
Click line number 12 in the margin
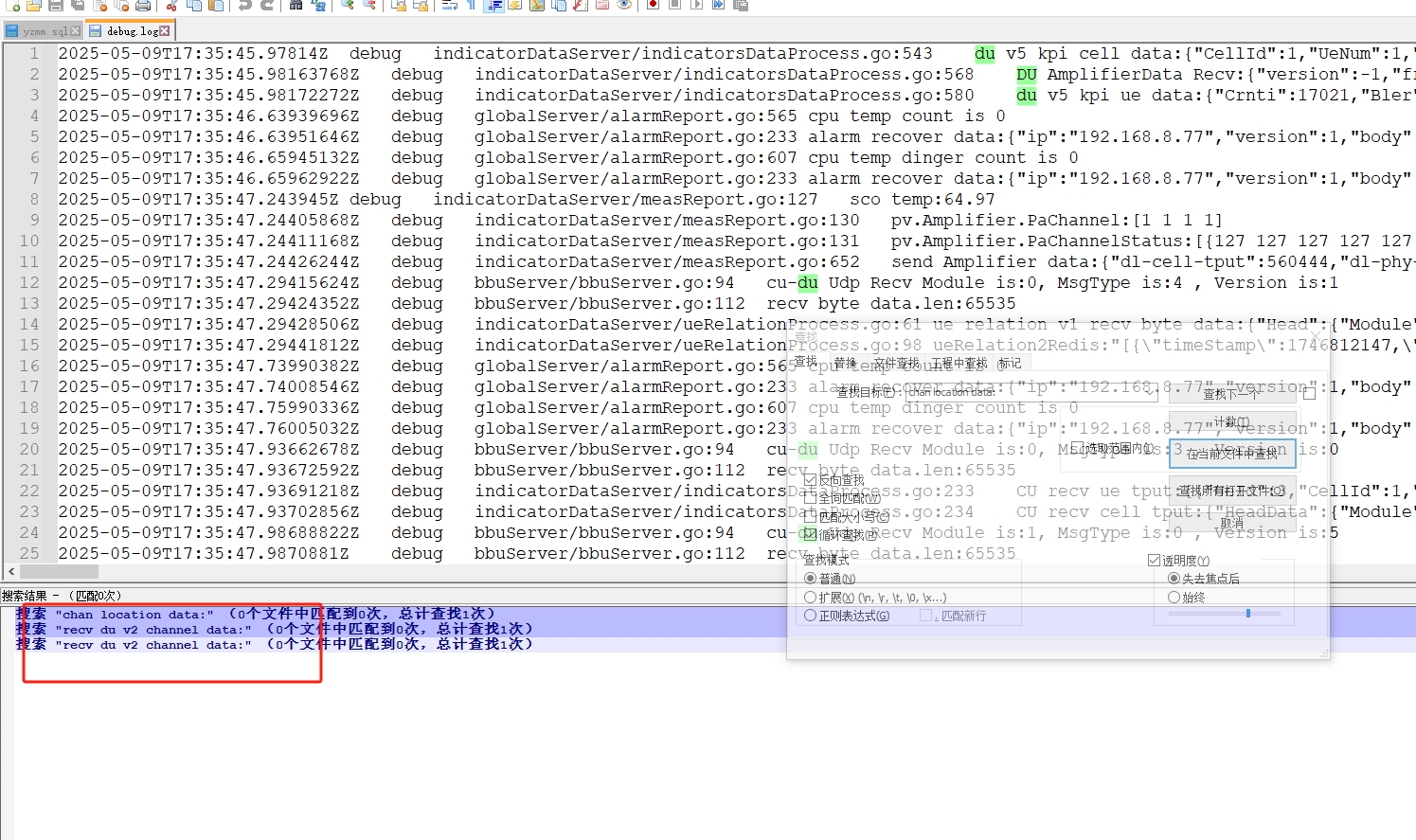29,282
